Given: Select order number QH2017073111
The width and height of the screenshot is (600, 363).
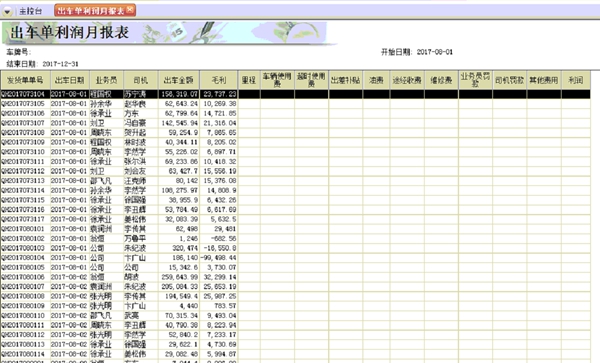Looking at the screenshot, I should [x=23, y=161].
